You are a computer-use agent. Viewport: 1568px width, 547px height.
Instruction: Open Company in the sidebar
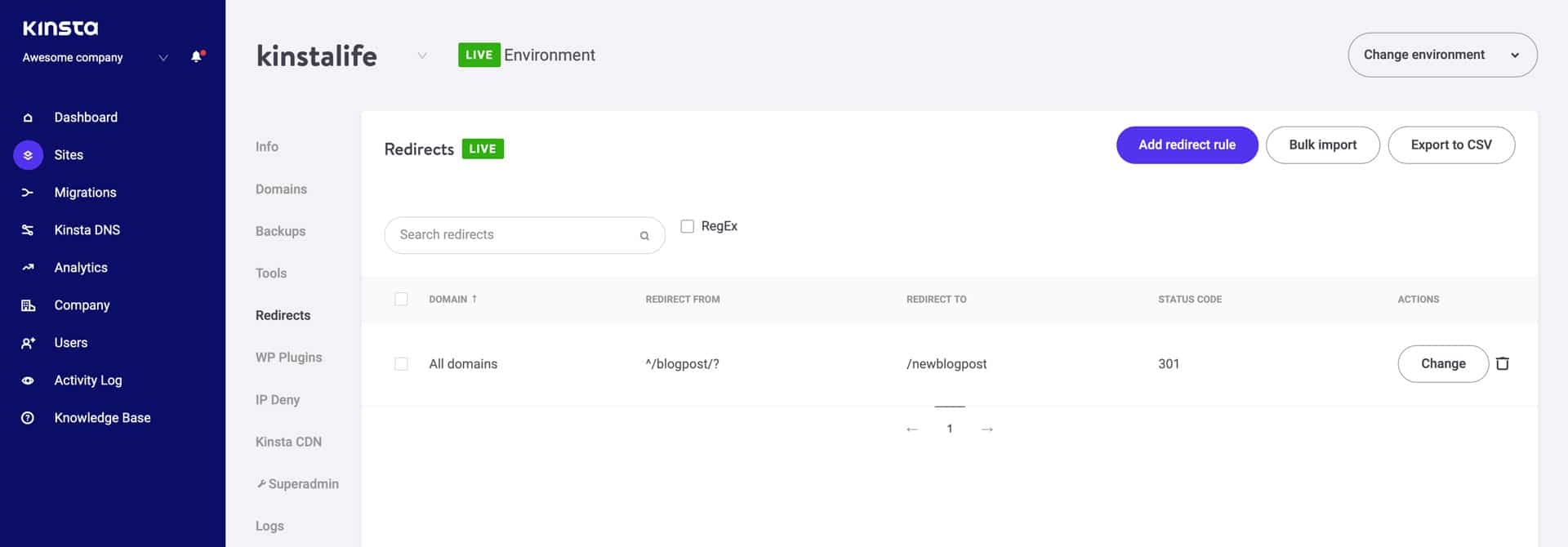[82, 305]
